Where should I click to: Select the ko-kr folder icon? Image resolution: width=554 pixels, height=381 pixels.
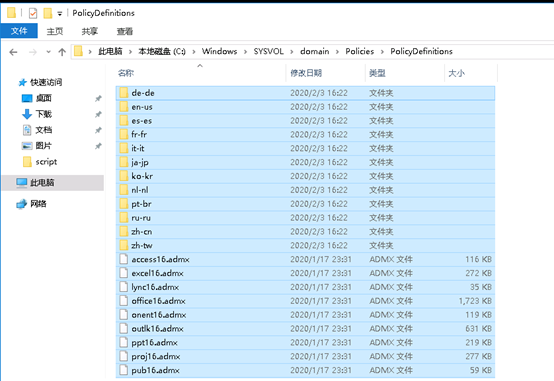tap(124, 176)
